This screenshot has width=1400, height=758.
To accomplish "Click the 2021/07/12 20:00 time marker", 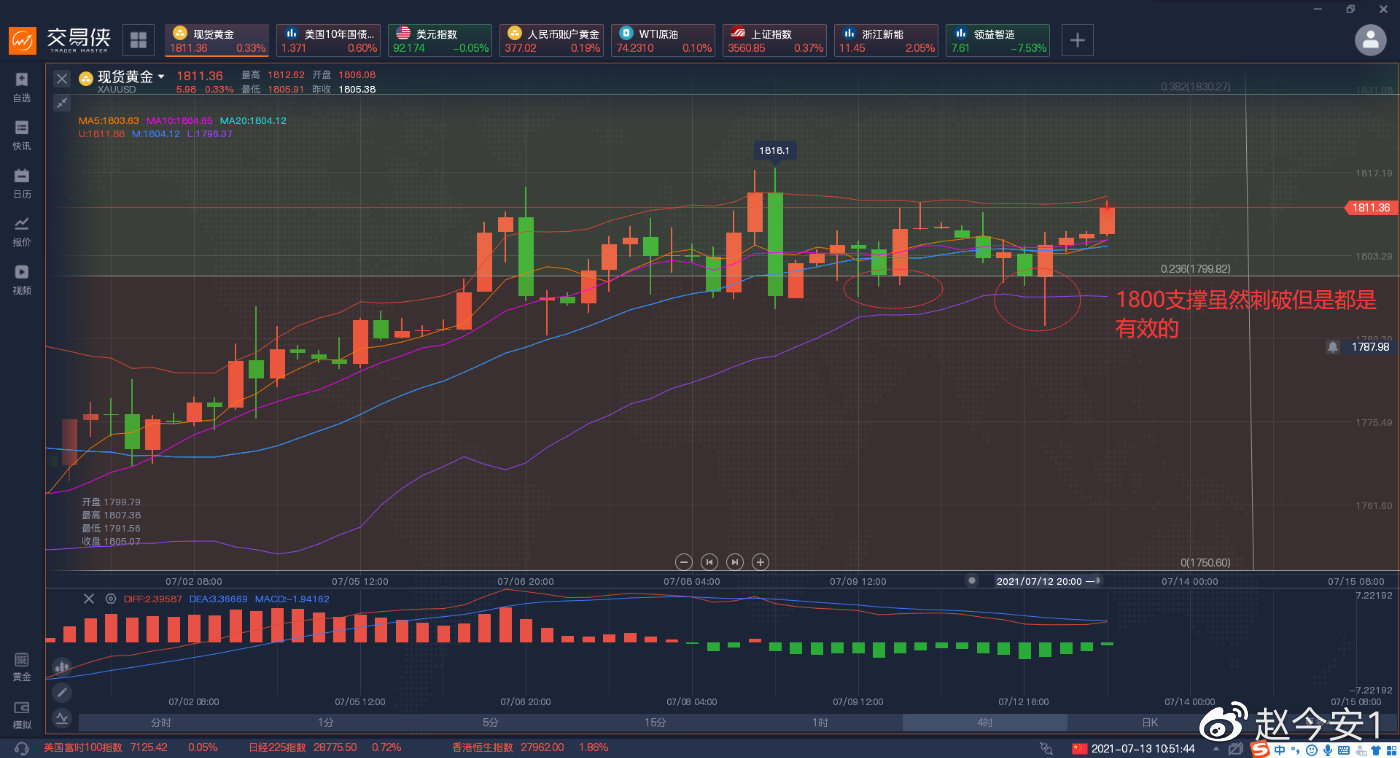I will coord(1043,580).
